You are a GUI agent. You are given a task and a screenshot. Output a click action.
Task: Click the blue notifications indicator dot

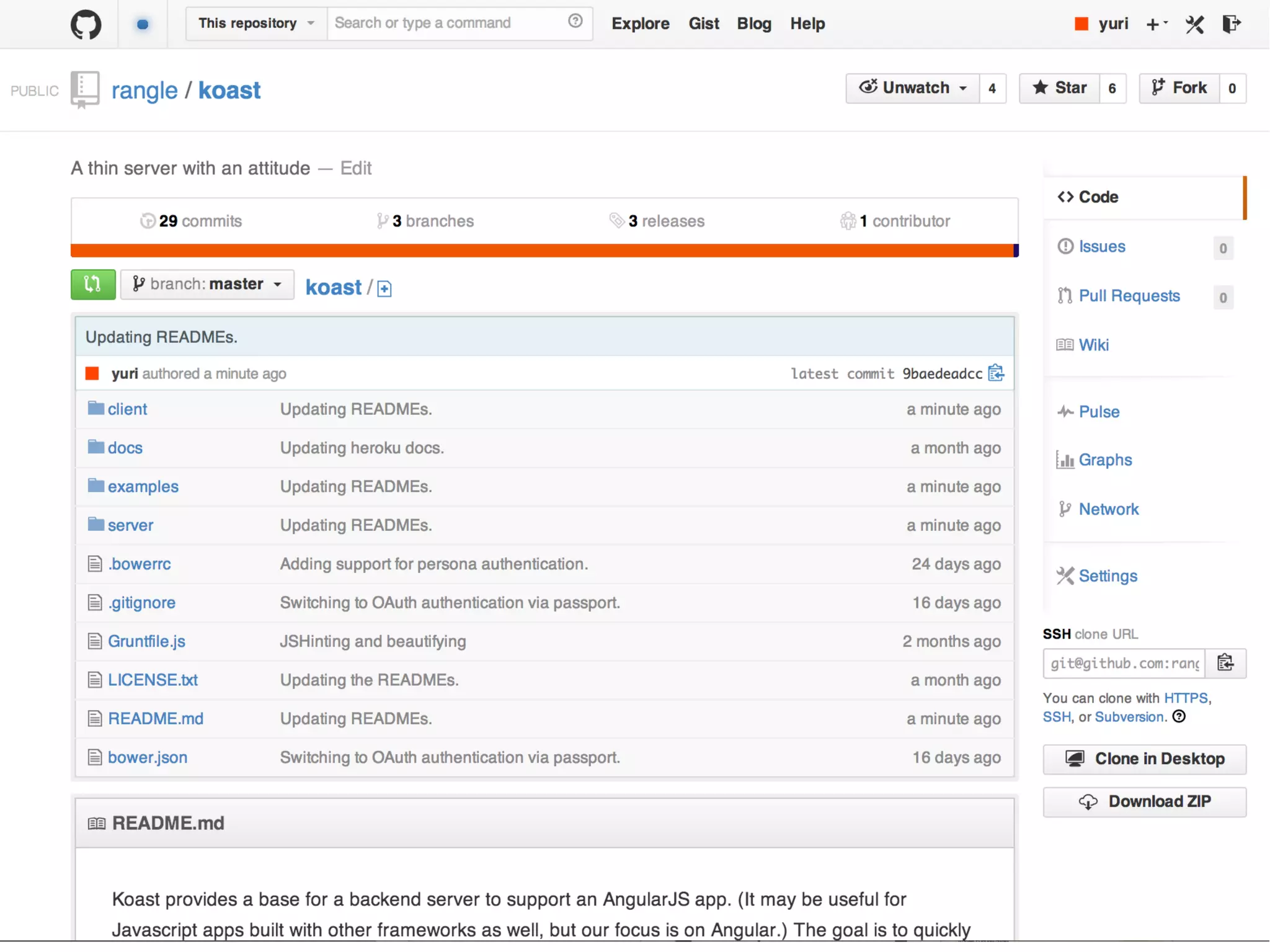(143, 25)
